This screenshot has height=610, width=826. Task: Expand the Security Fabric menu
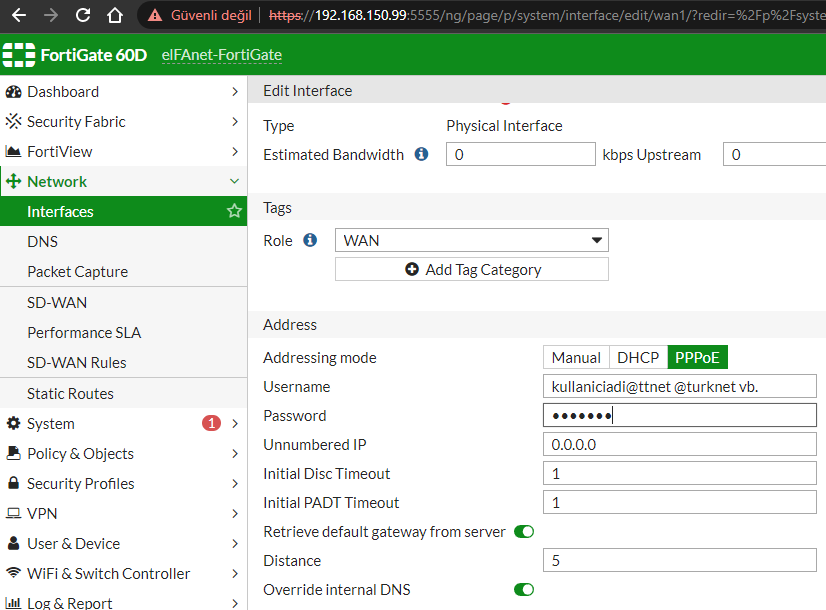pos(122,121)
